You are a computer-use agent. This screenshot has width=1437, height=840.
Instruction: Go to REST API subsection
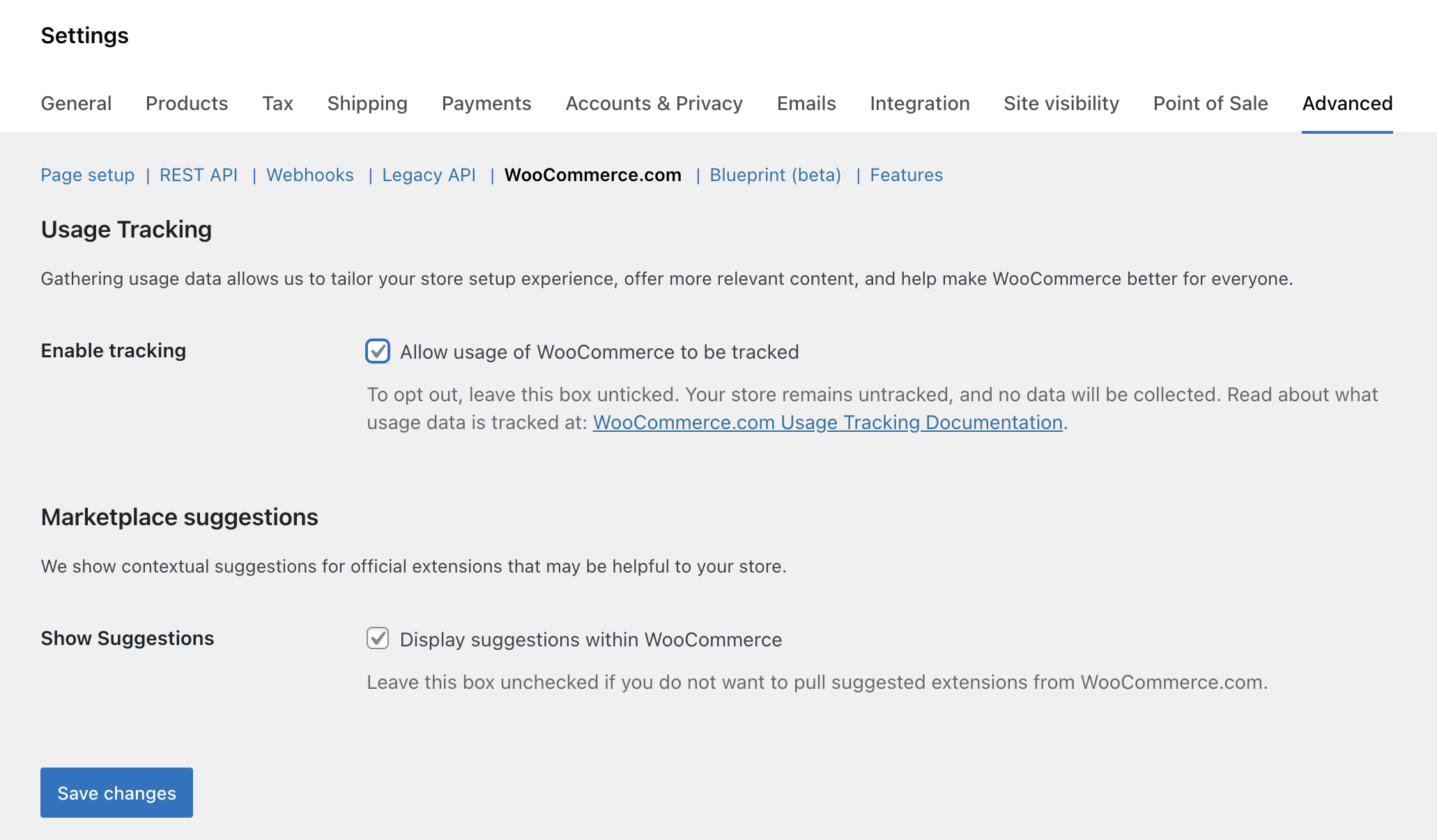click(199, 175)
